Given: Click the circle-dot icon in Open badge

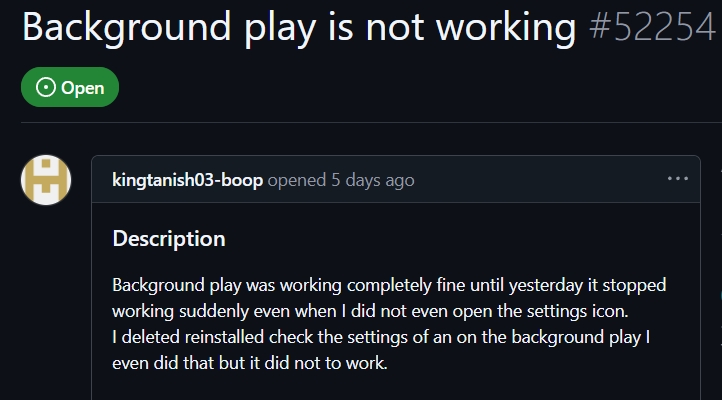Looking at the screenshot, I should 46,88.
